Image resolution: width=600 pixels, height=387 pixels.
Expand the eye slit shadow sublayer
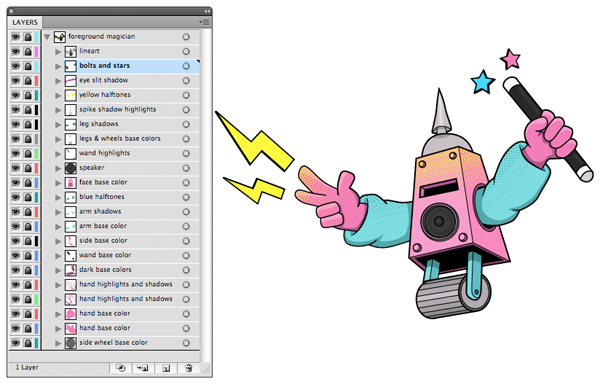click(58, 81)
